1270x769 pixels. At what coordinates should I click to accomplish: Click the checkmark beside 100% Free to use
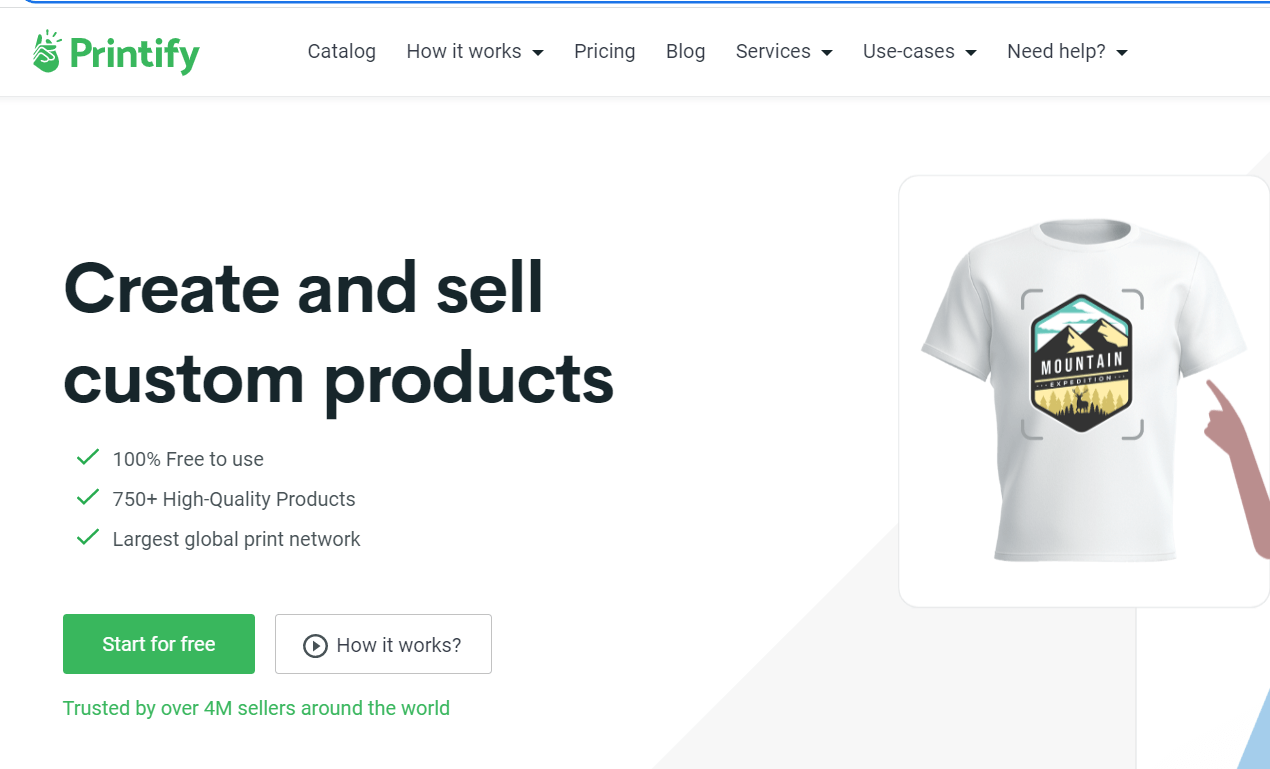point(88,458)
